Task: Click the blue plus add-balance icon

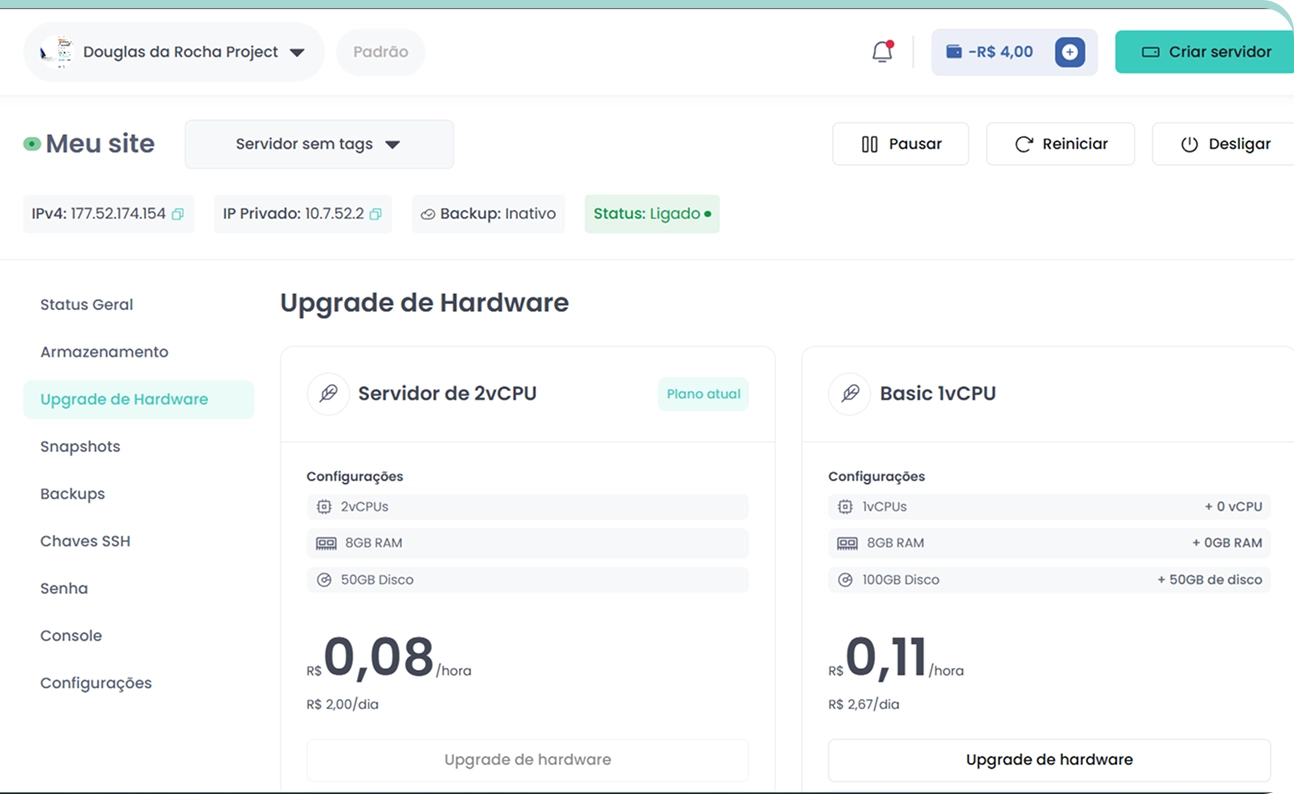Action: tap(1069, 52)
